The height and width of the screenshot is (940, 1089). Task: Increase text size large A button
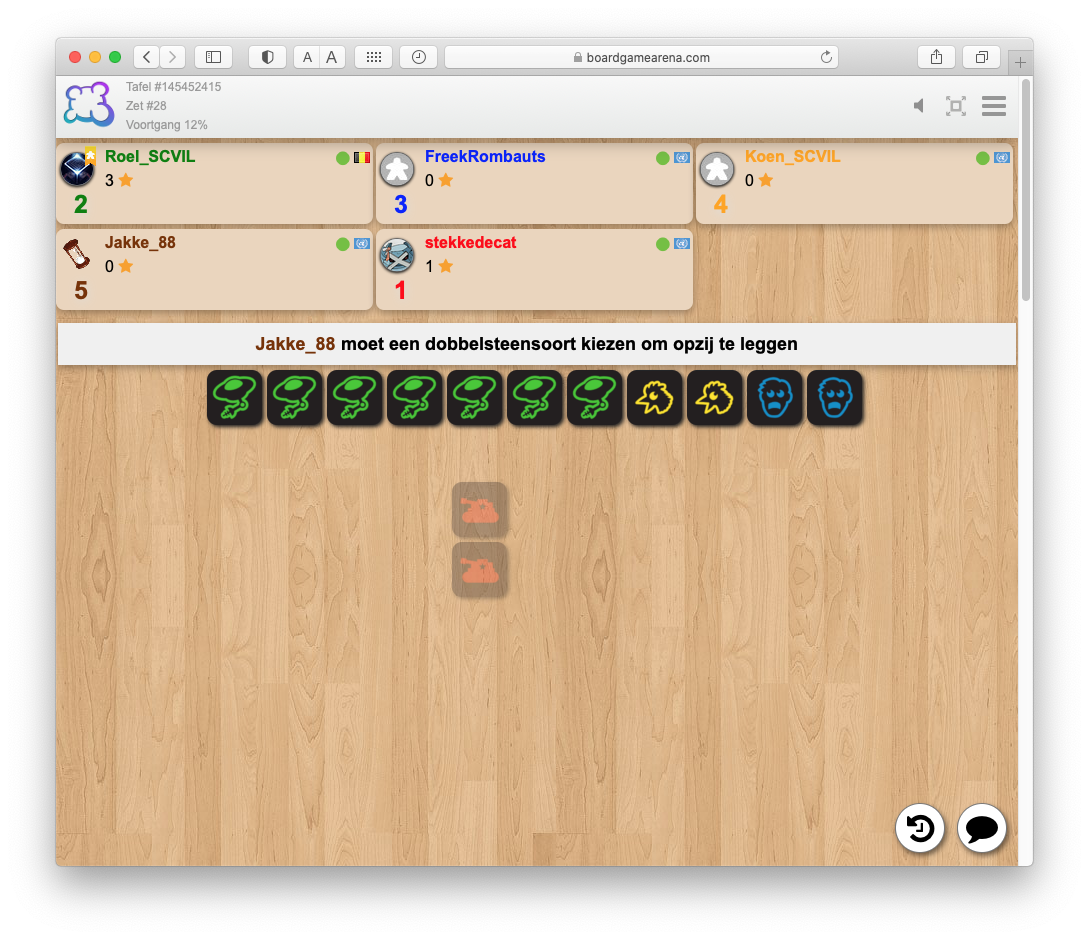coord(332,57)
